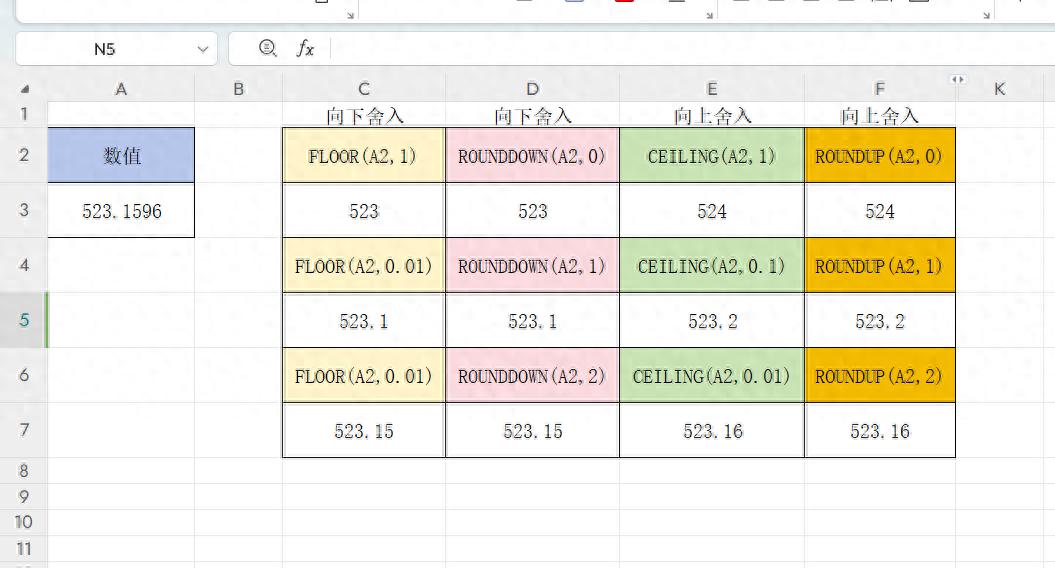Select row 9 header

[24, 497]
